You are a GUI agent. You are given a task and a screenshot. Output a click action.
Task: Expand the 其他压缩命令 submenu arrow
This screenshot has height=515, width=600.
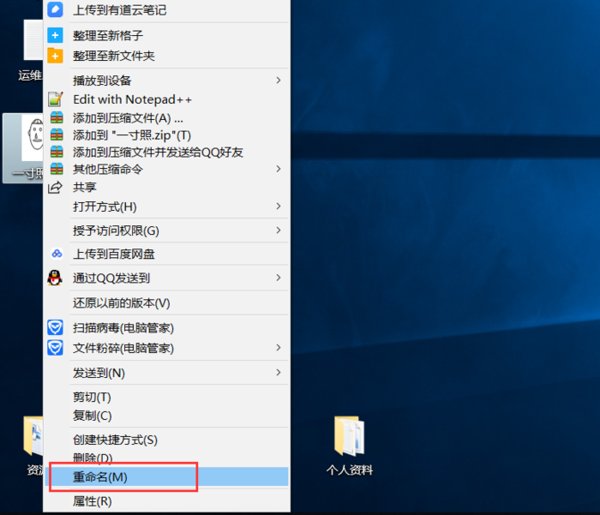point(279,169)
